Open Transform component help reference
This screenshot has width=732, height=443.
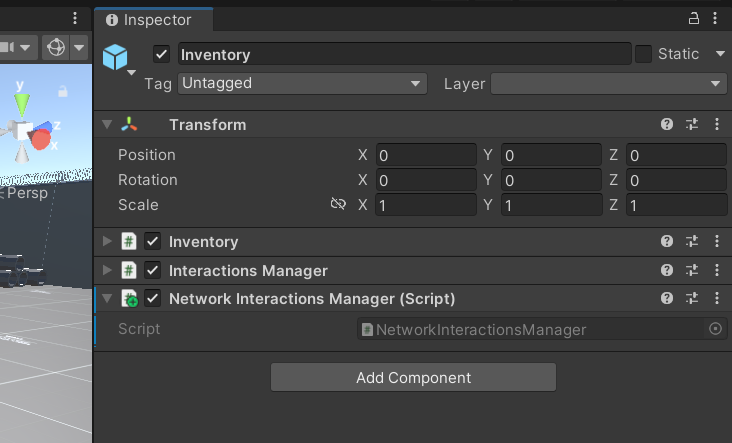(667, 125)
